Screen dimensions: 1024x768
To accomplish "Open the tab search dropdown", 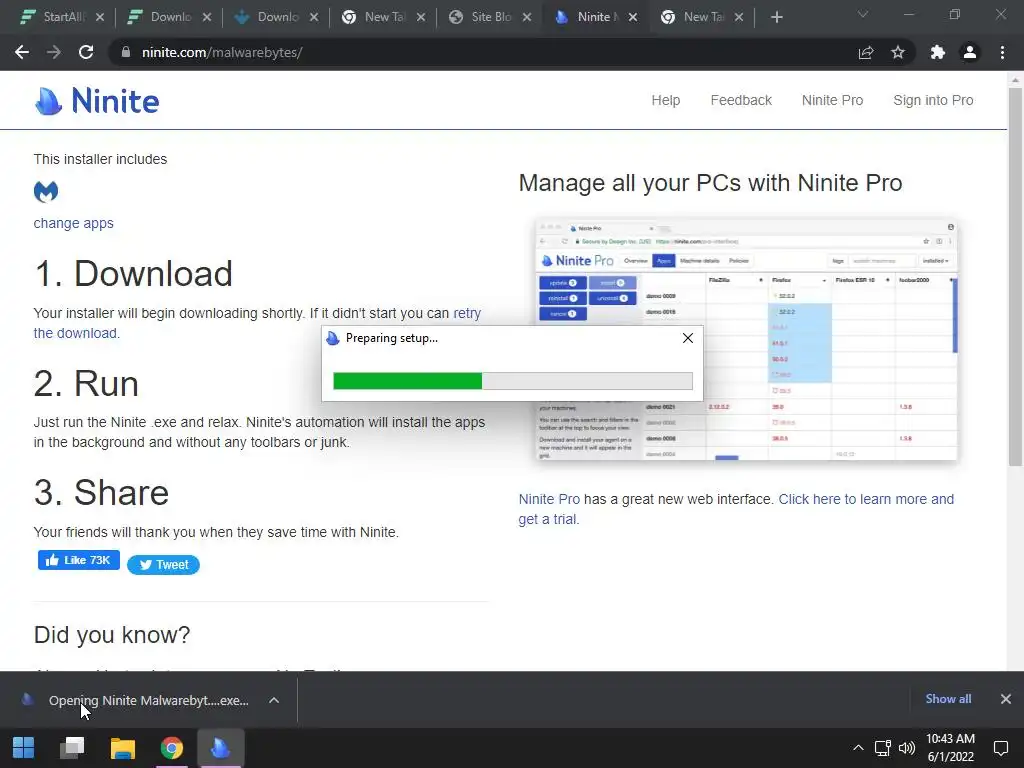I will [x=863, y=14].
